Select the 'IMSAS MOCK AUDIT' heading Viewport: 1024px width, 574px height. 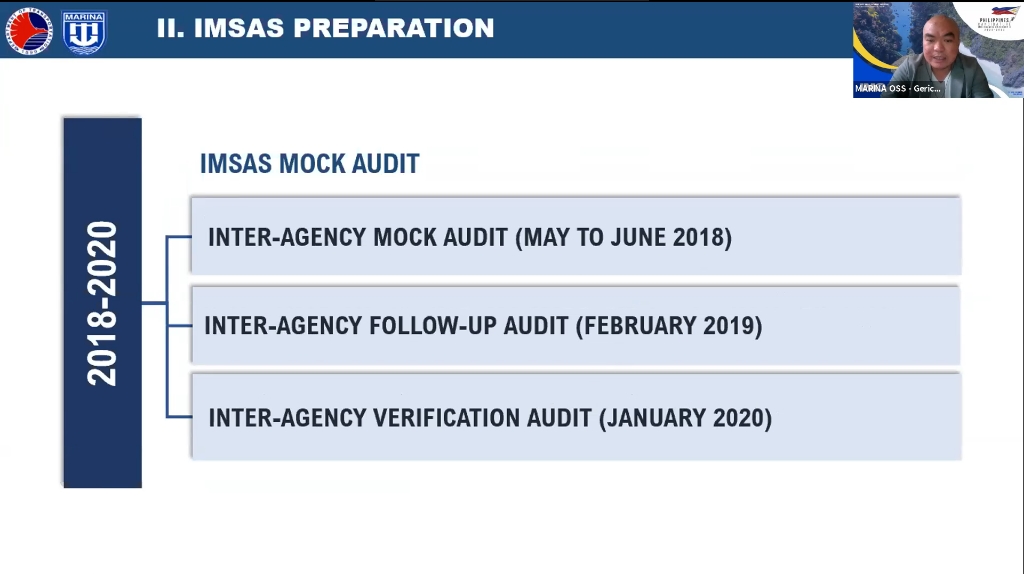point(310,164)
